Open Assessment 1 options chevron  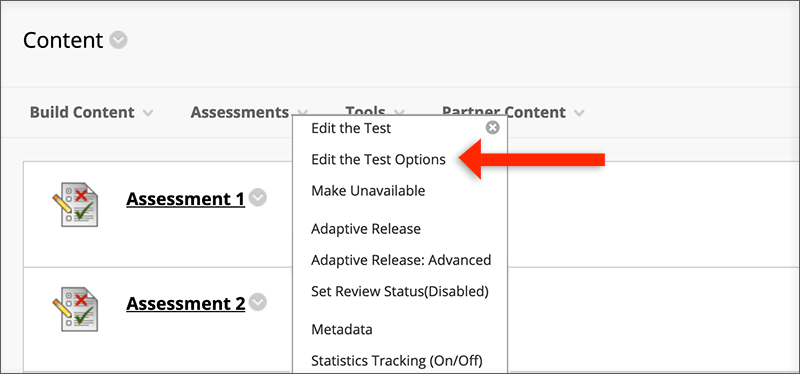(x=259, y=198)
